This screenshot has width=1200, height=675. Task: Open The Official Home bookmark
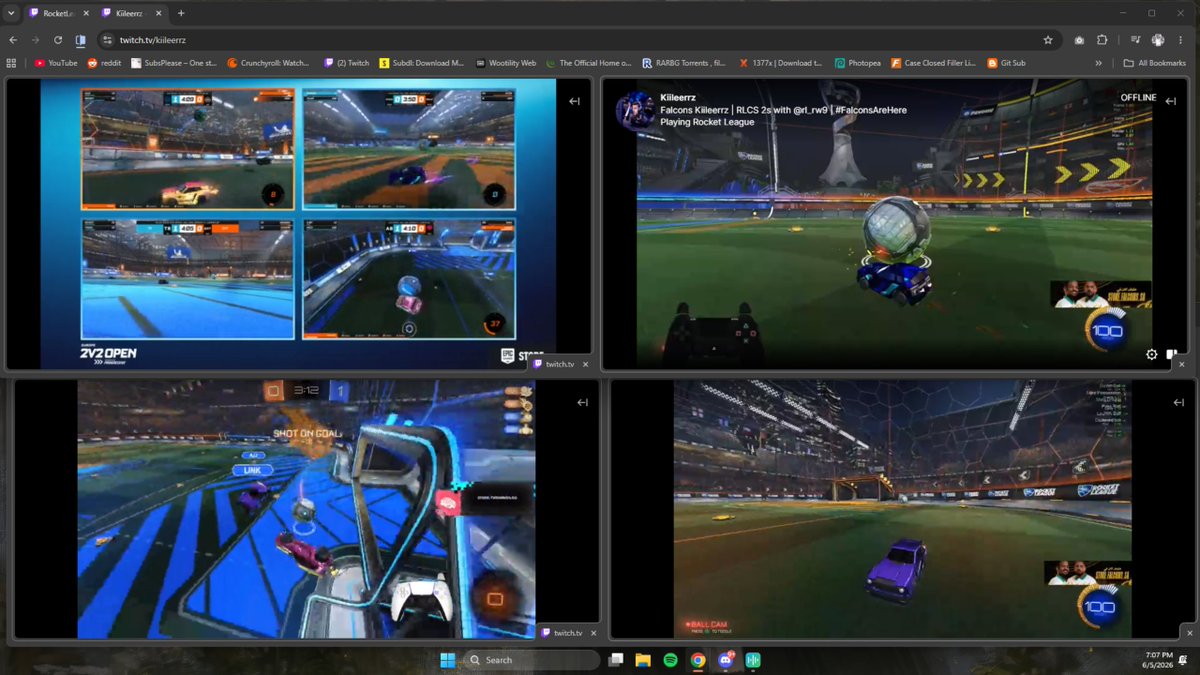coord(589,63)
